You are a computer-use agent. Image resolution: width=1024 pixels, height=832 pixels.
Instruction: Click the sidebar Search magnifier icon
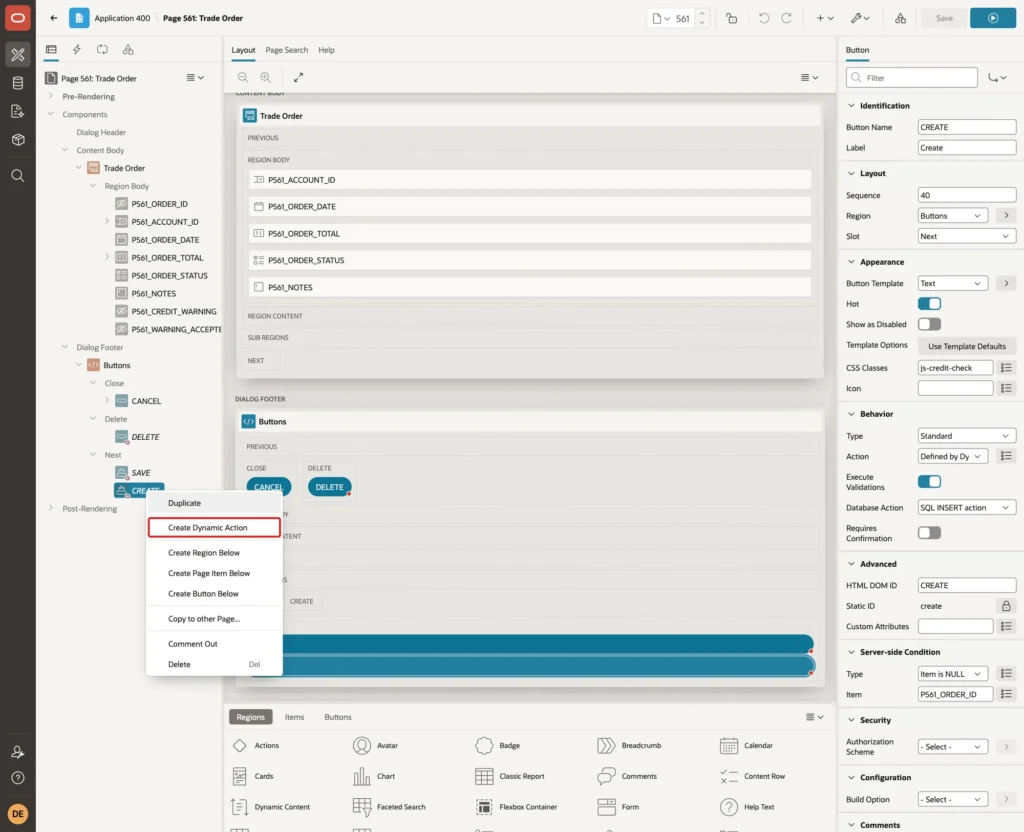point(18,176)
